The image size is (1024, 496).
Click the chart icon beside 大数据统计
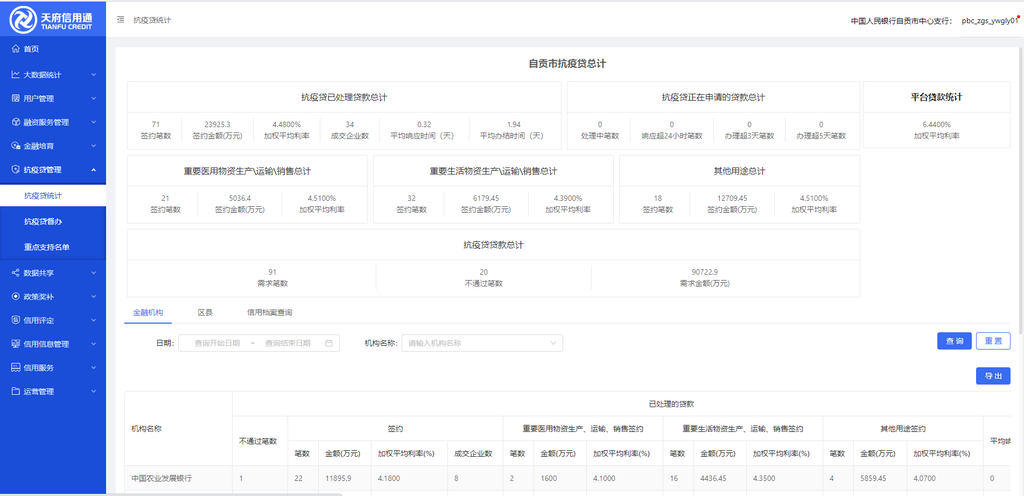point(15,74)
